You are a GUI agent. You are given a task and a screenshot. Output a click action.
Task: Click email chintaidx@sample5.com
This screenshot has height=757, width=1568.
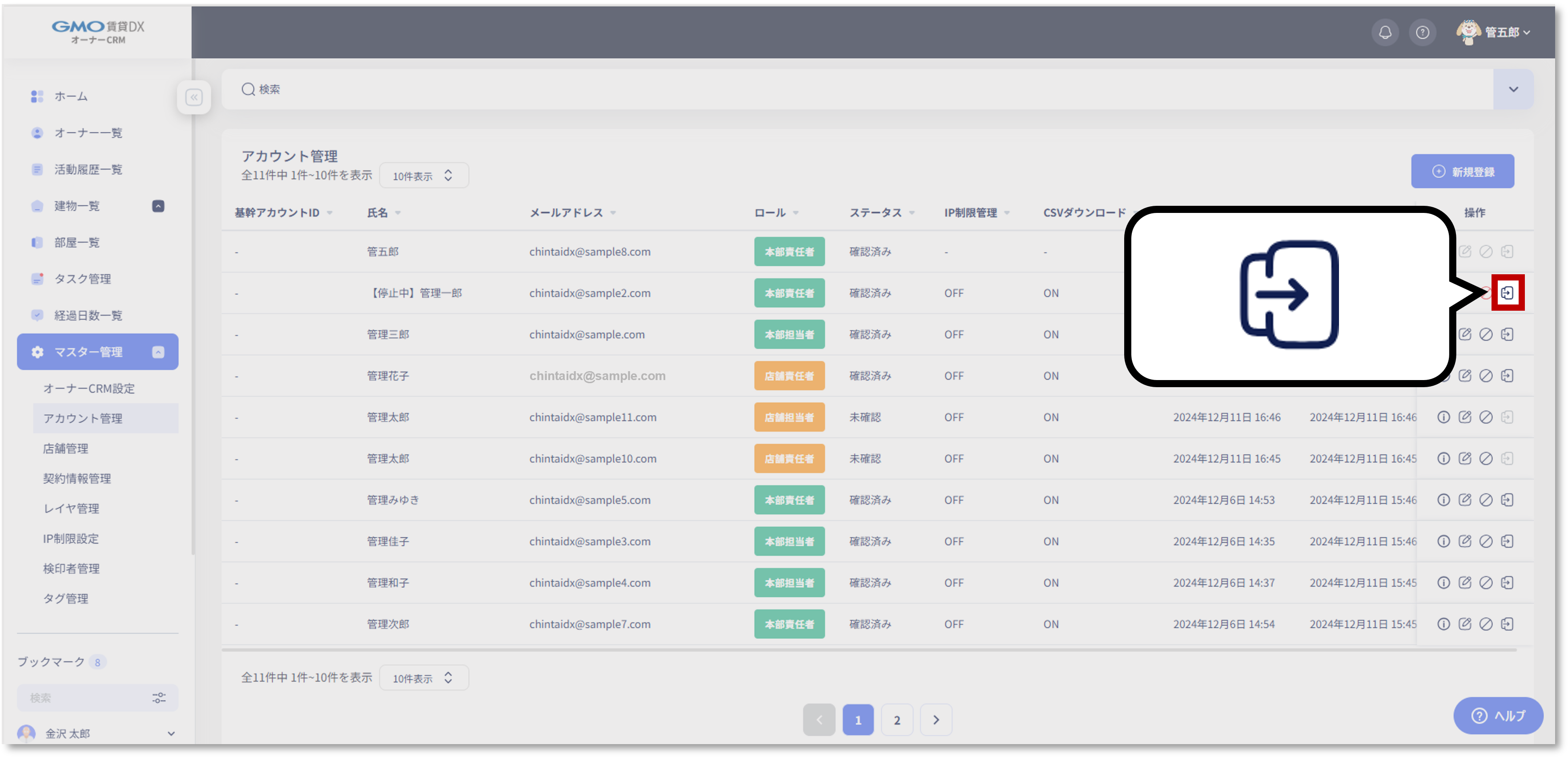pos(589,500)
